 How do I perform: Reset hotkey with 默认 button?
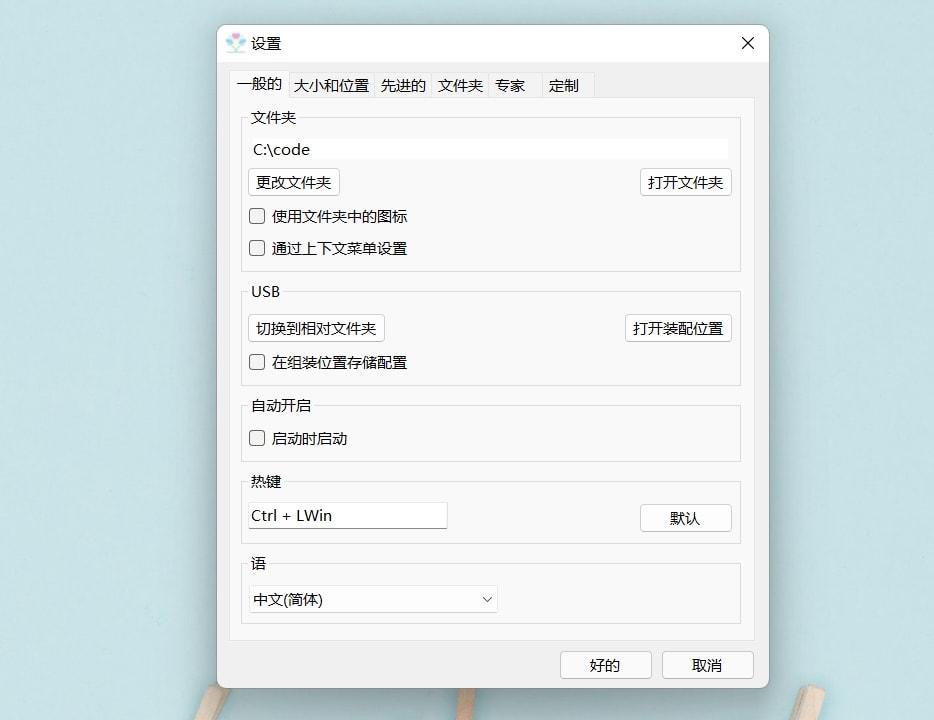click(x=686, y=518)
